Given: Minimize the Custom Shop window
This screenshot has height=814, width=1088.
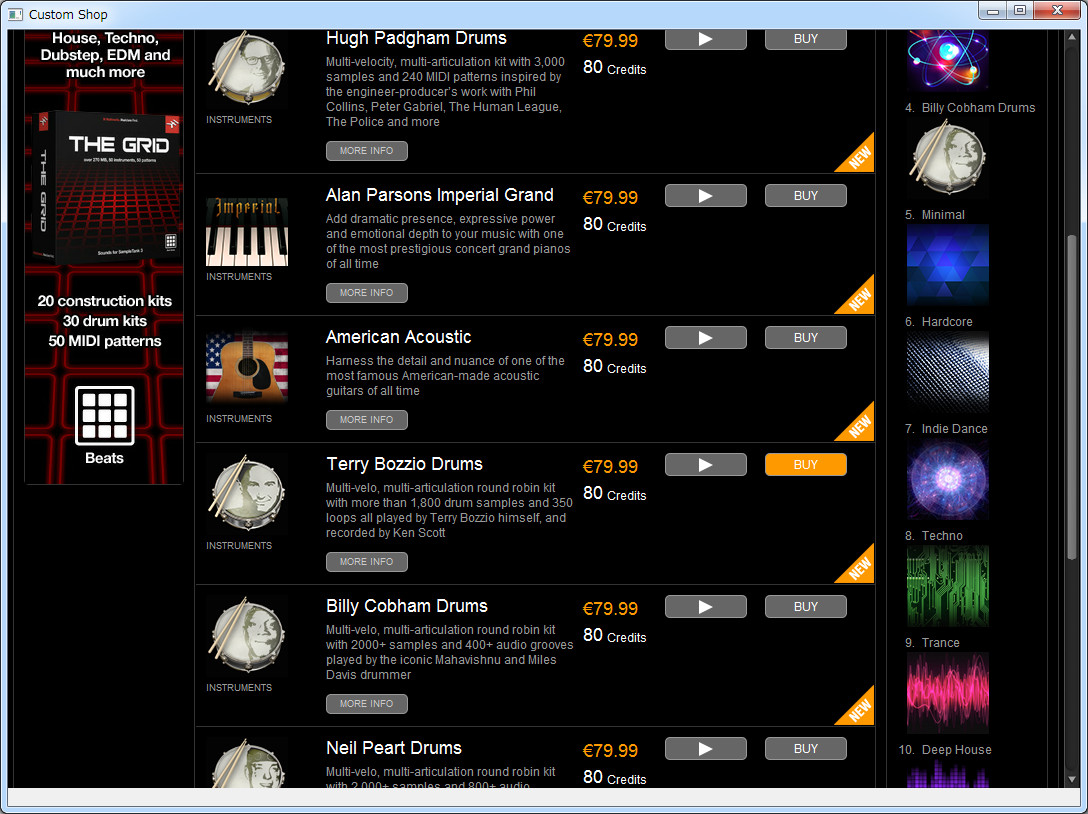Looking at the screenshot, I should coord(993,10).
